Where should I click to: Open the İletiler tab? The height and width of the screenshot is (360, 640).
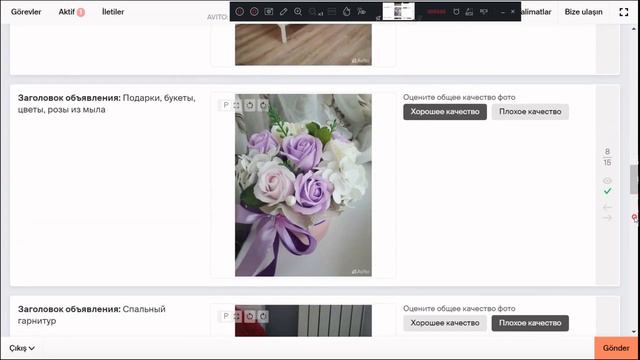(113, 12)
